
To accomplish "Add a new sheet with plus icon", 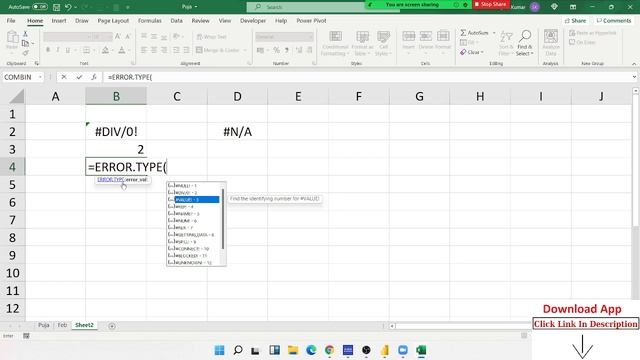I will click(x=112, y=326).
